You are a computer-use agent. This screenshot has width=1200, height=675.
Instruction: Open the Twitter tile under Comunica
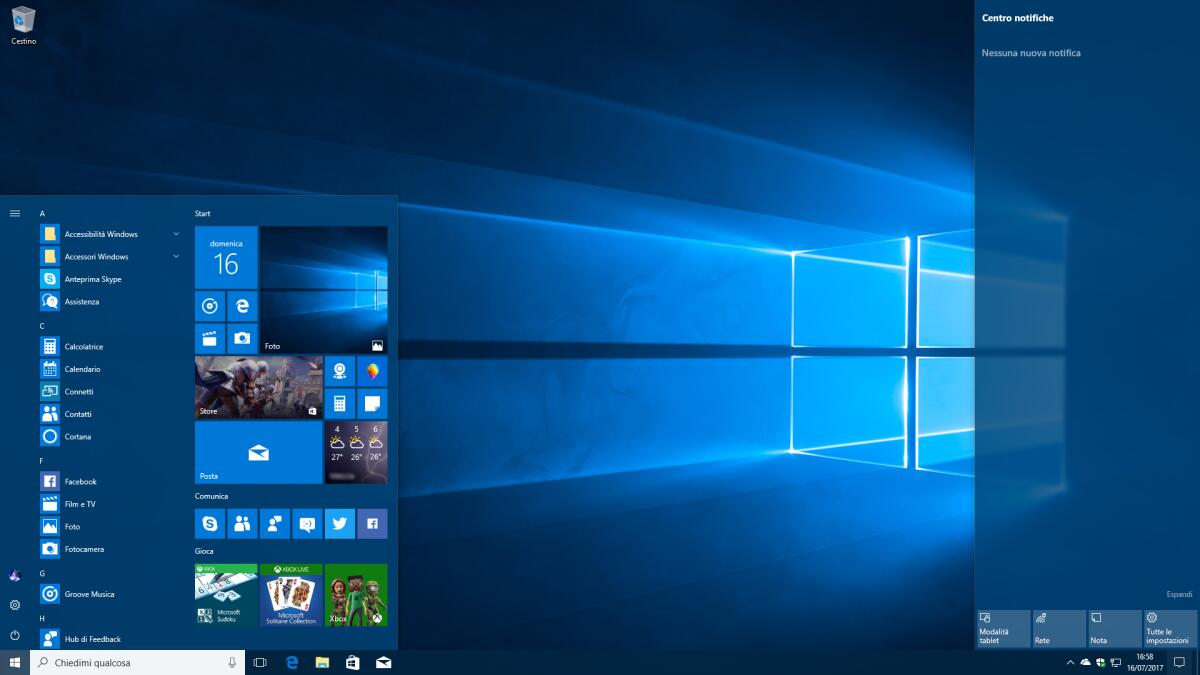pos(339,523)
